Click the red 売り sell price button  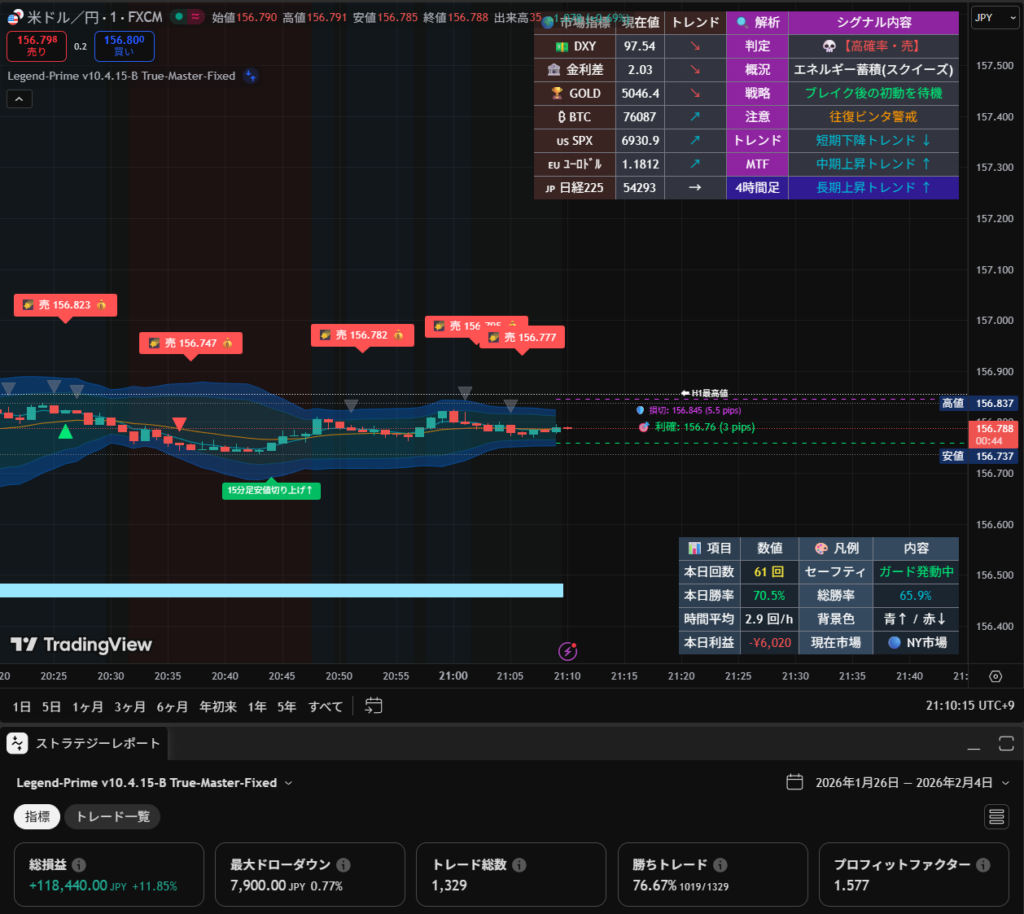35,46
